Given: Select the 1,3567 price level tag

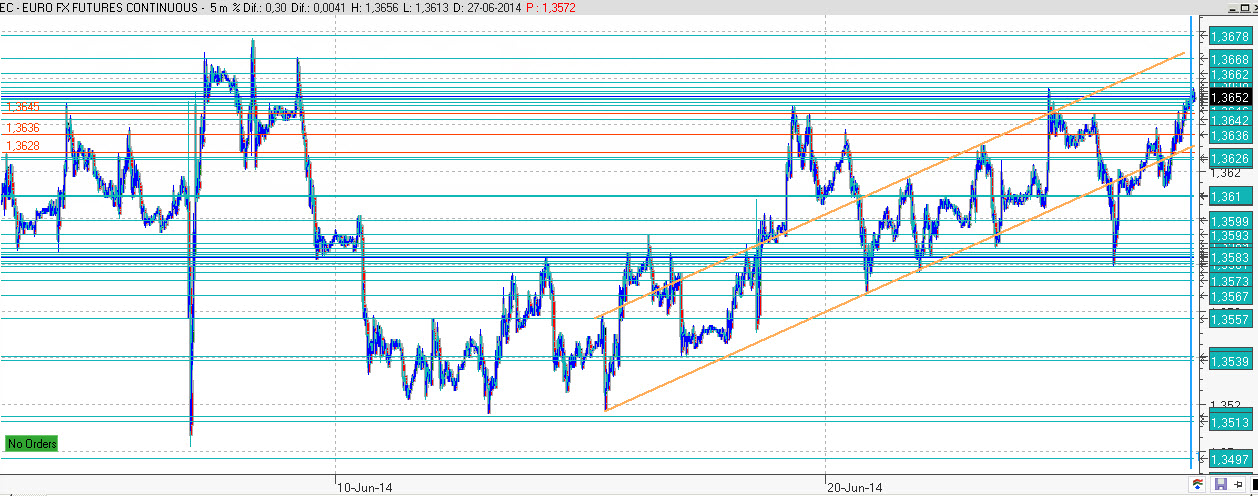Looking at the screenshot, I should pyautogui.click(x=1229, y=297).
